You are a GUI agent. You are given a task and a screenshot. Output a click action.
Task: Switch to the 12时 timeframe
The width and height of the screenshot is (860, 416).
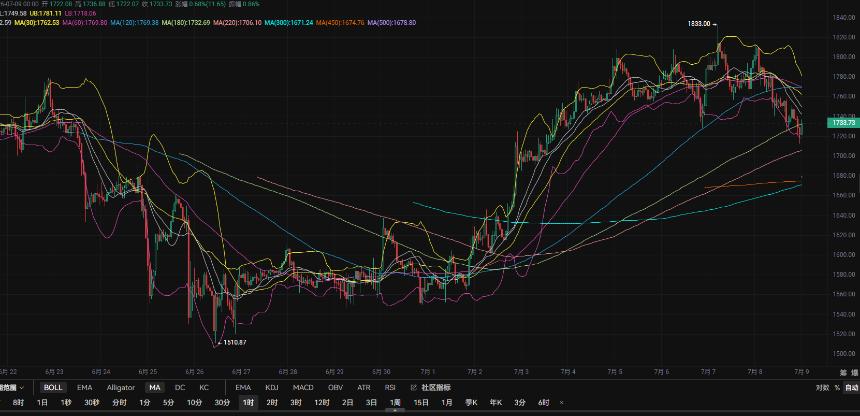coord(321,403)
